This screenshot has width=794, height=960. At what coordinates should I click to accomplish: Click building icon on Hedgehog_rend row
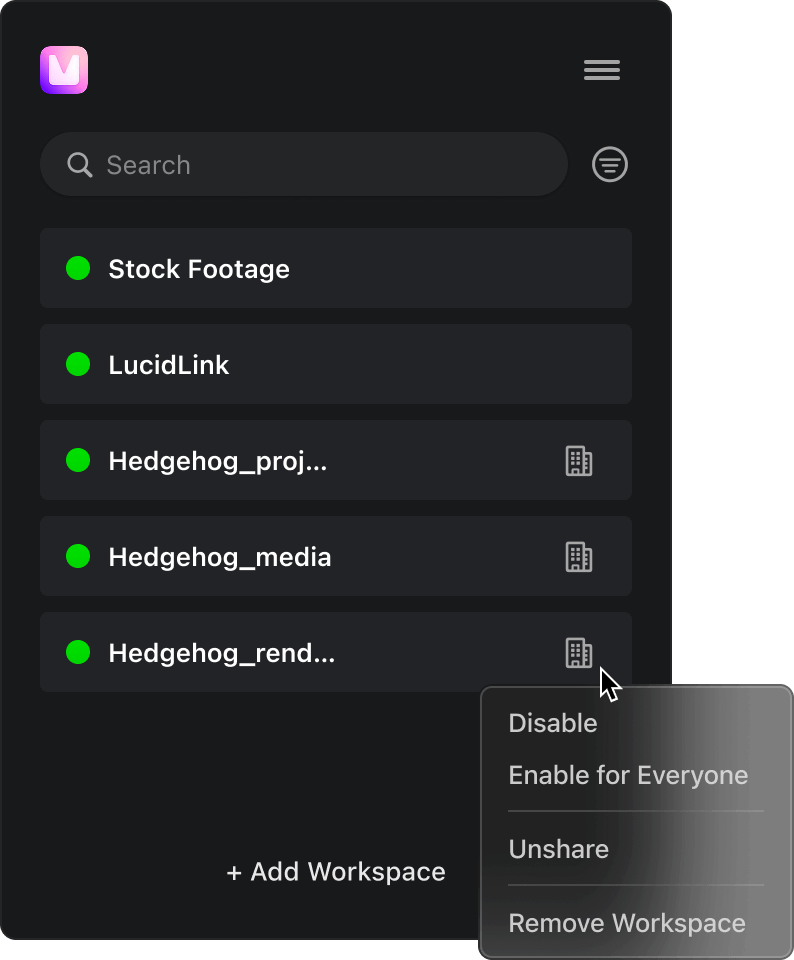(x=579, y=653)
